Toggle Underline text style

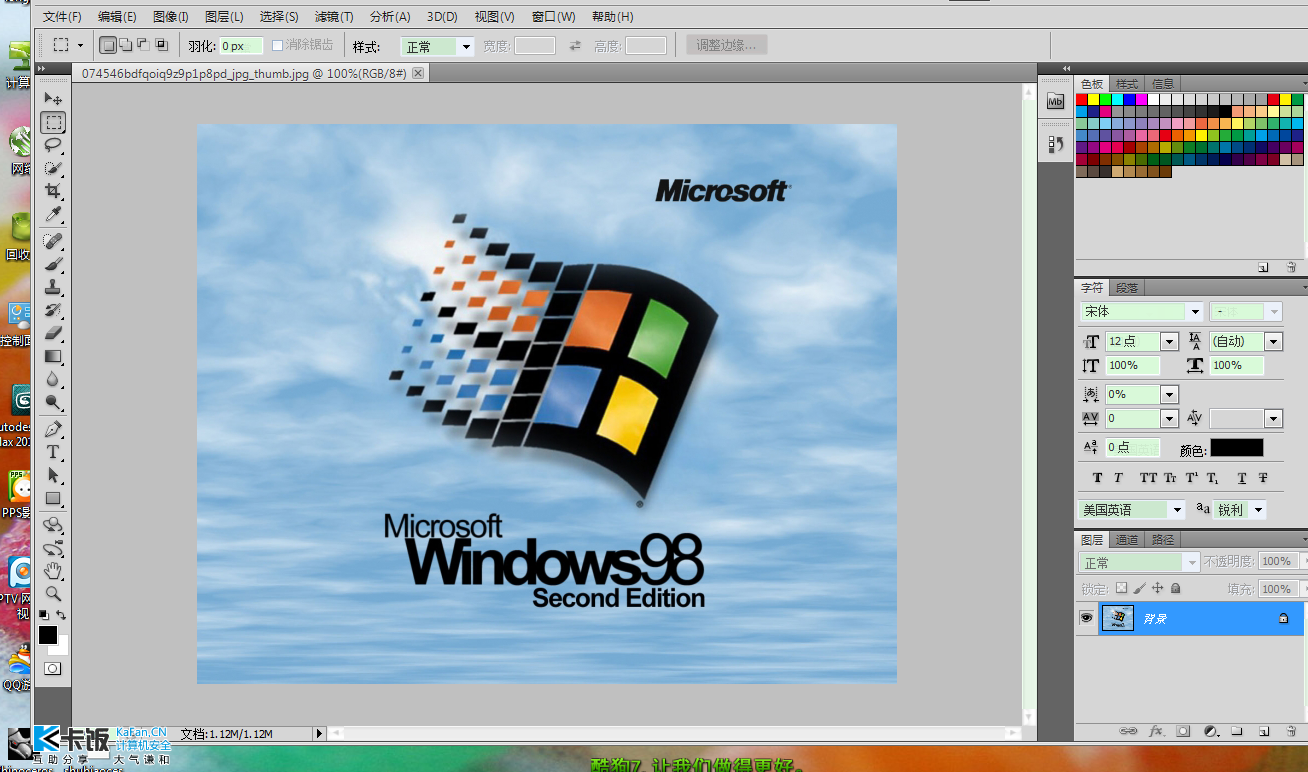click(x=1242, y=478)
